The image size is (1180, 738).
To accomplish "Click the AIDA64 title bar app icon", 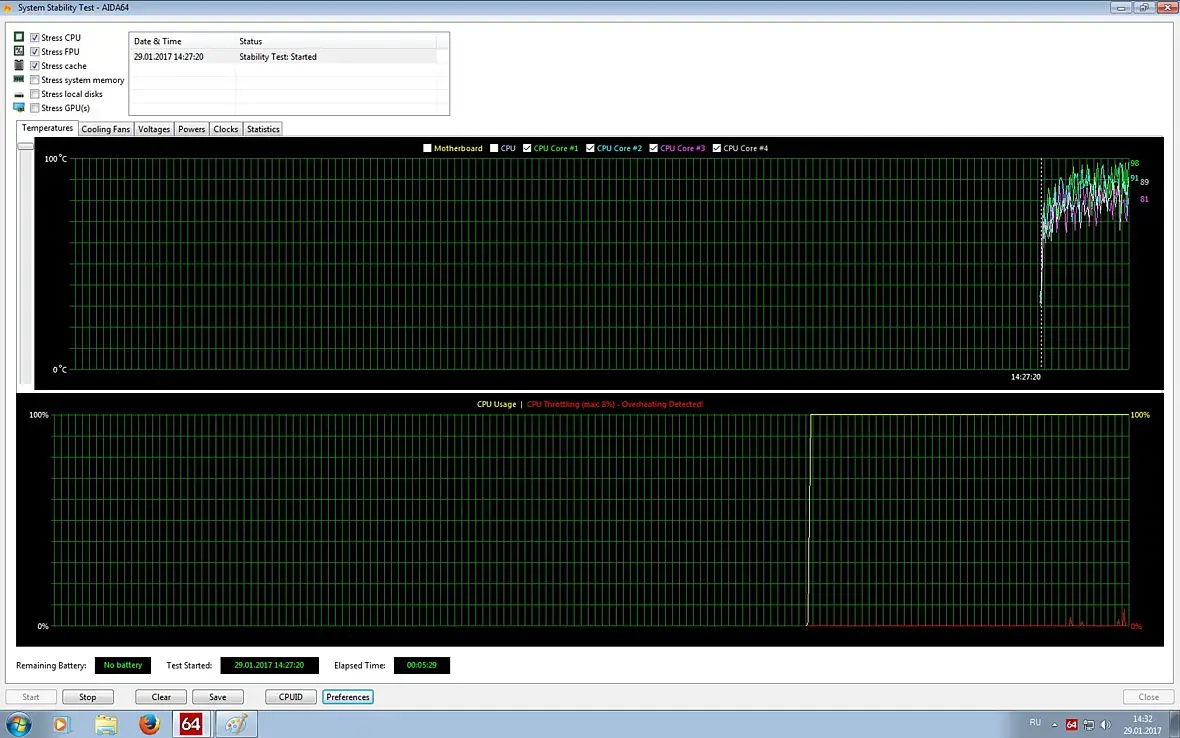I will [8, 8].
